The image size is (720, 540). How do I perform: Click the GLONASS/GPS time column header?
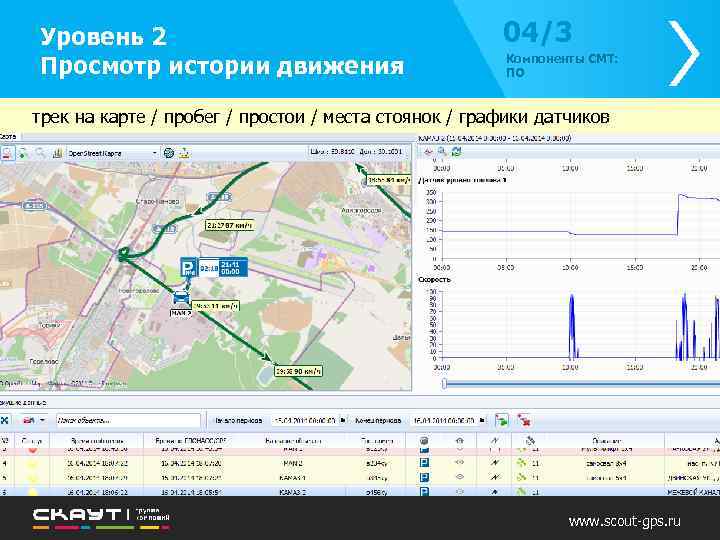[190, 441]
